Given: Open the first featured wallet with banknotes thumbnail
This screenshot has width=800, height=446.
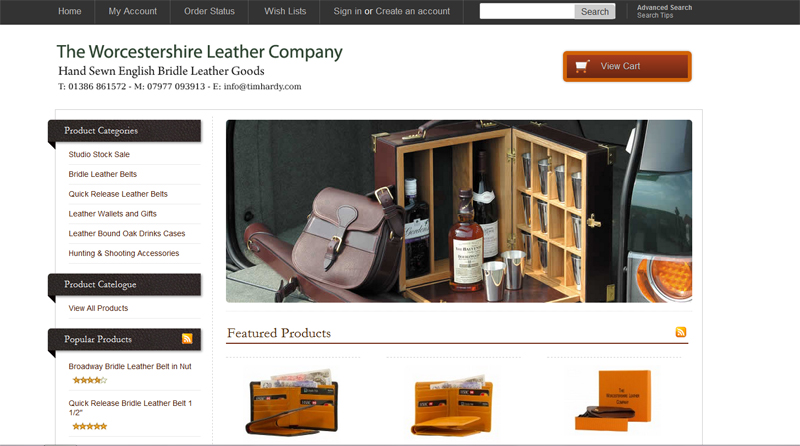Looking at the screenshot, I should 293,402.
